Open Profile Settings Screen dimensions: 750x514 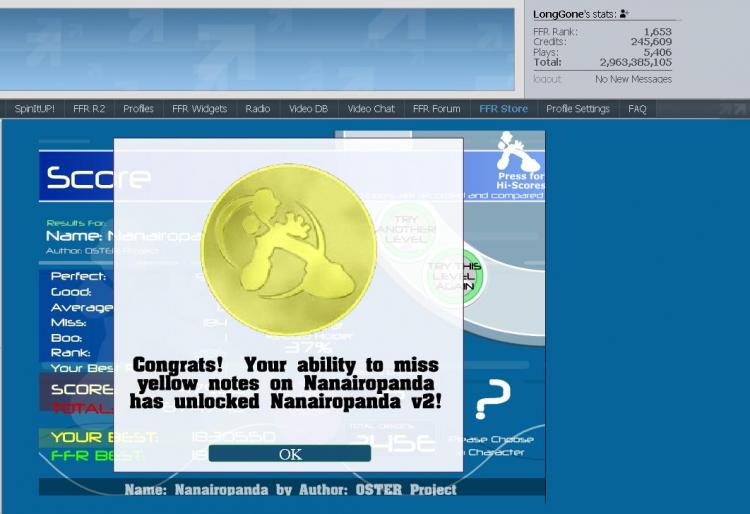point(578,109)
